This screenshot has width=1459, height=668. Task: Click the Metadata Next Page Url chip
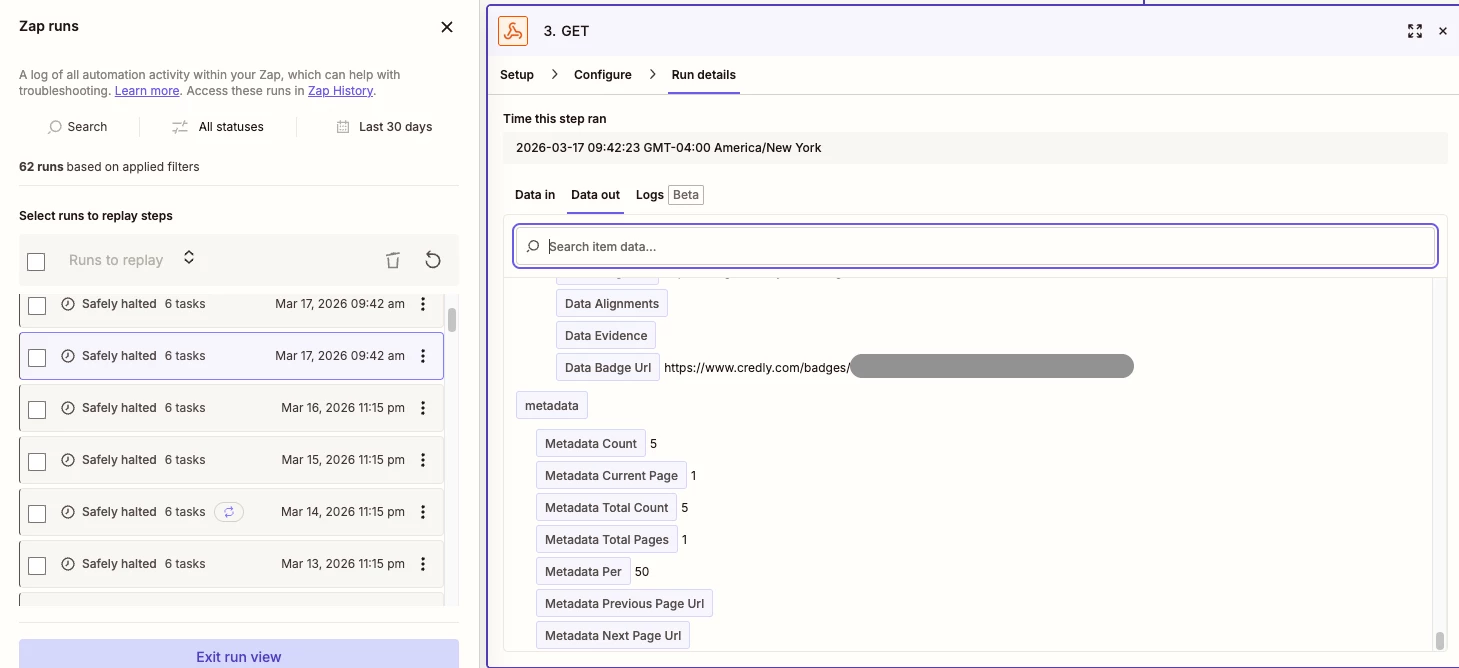tap(613, 636)
